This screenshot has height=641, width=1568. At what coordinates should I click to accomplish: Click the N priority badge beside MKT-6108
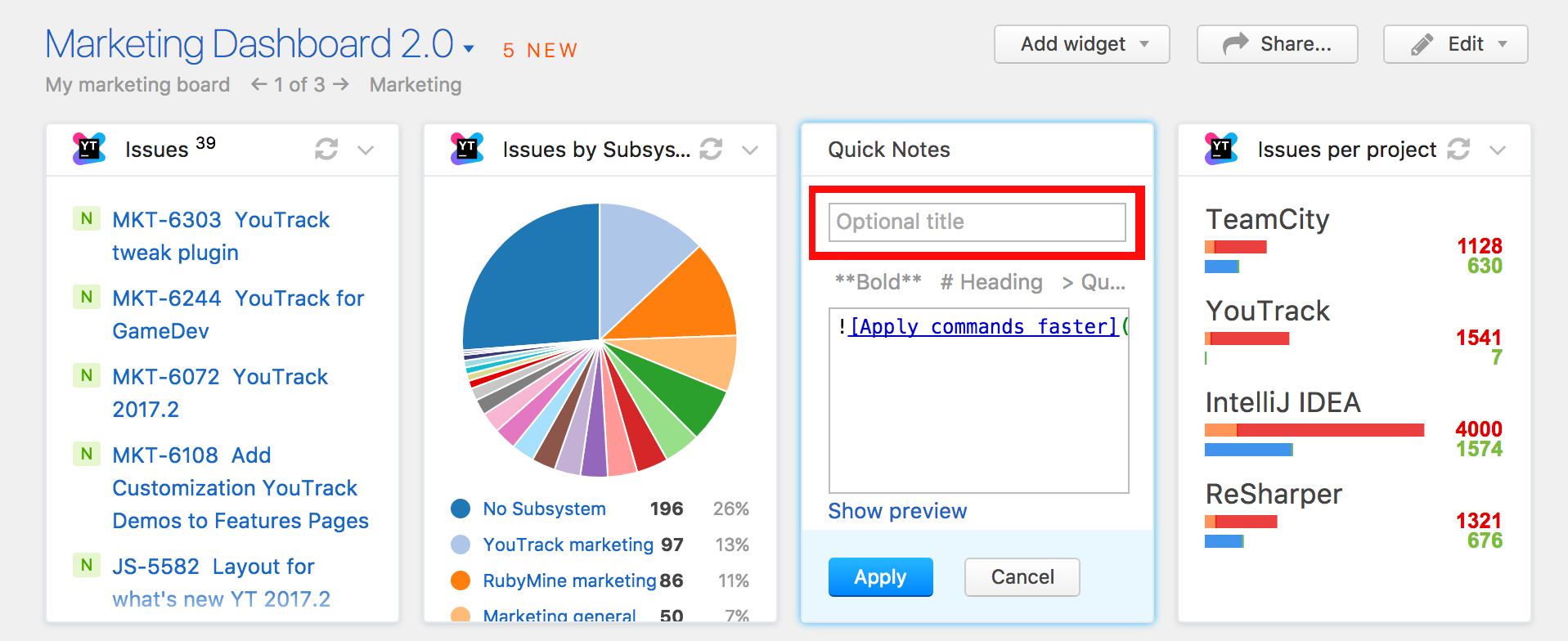pos(87,455)
